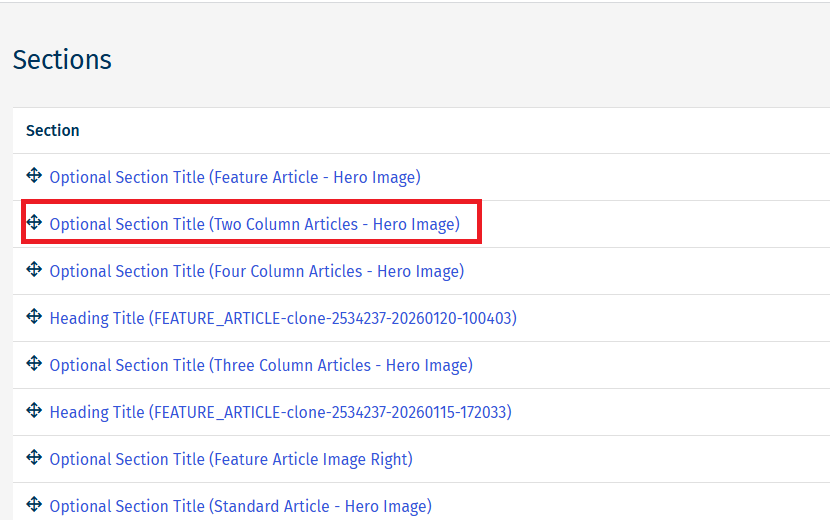830x520 pixels.
Task: Click move icon for Feature Article - Hero Image
Action: [x=34, y=176]
